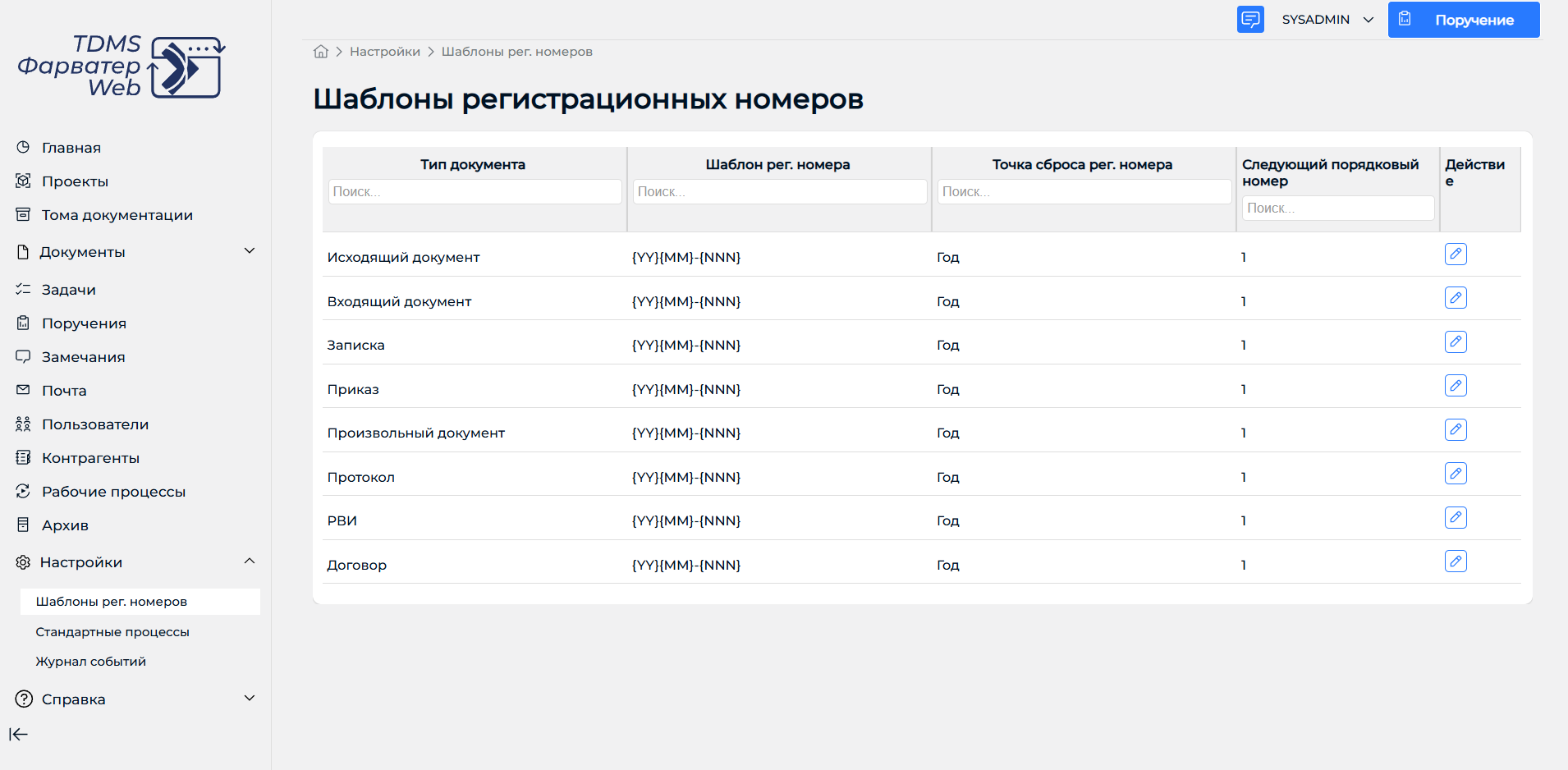Edit the Входящий документ template
This screenshot has width=1568, height=770.
pos(1456,297)
